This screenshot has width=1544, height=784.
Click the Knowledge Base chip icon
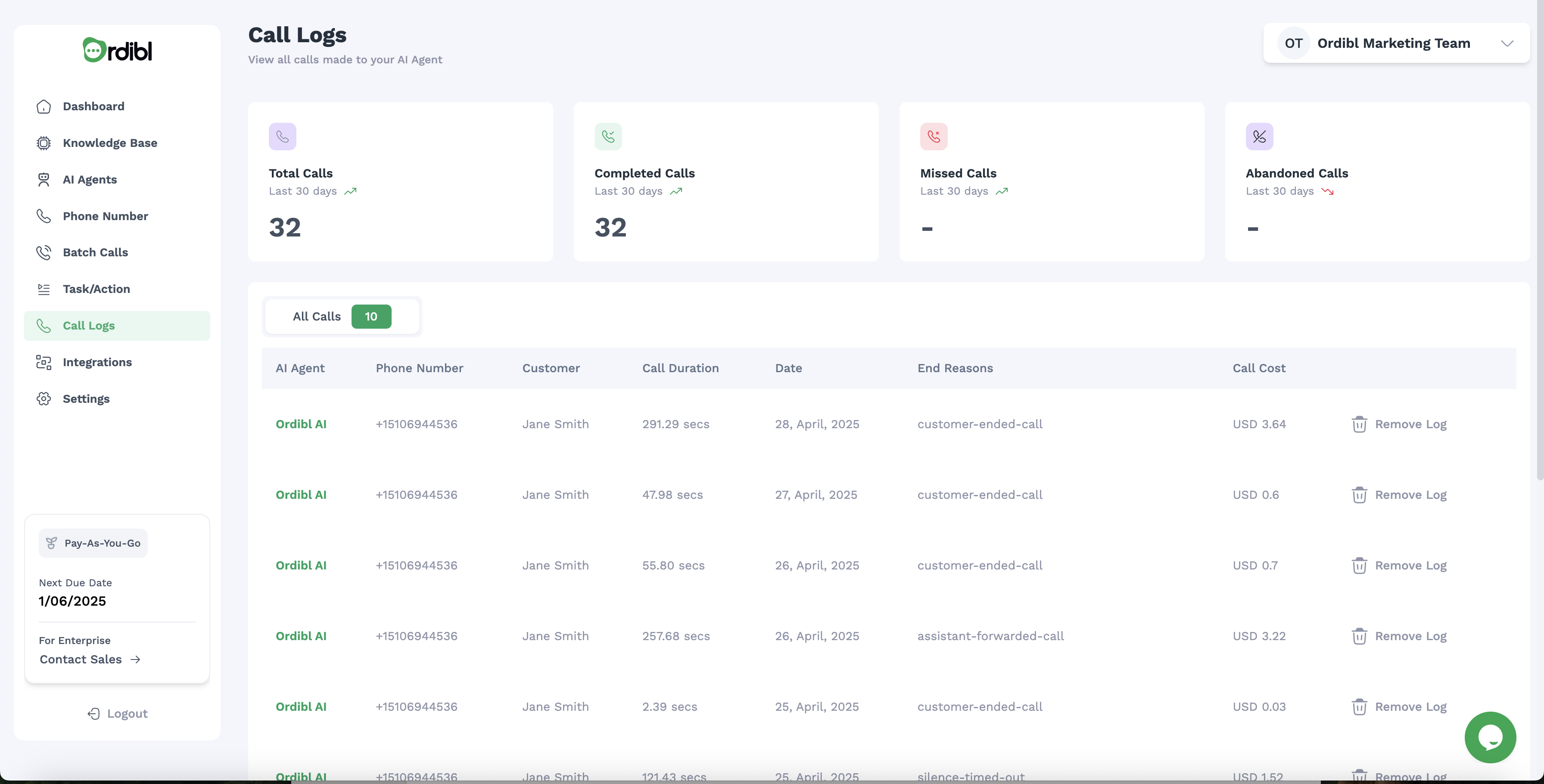click(x=44, y=143)
